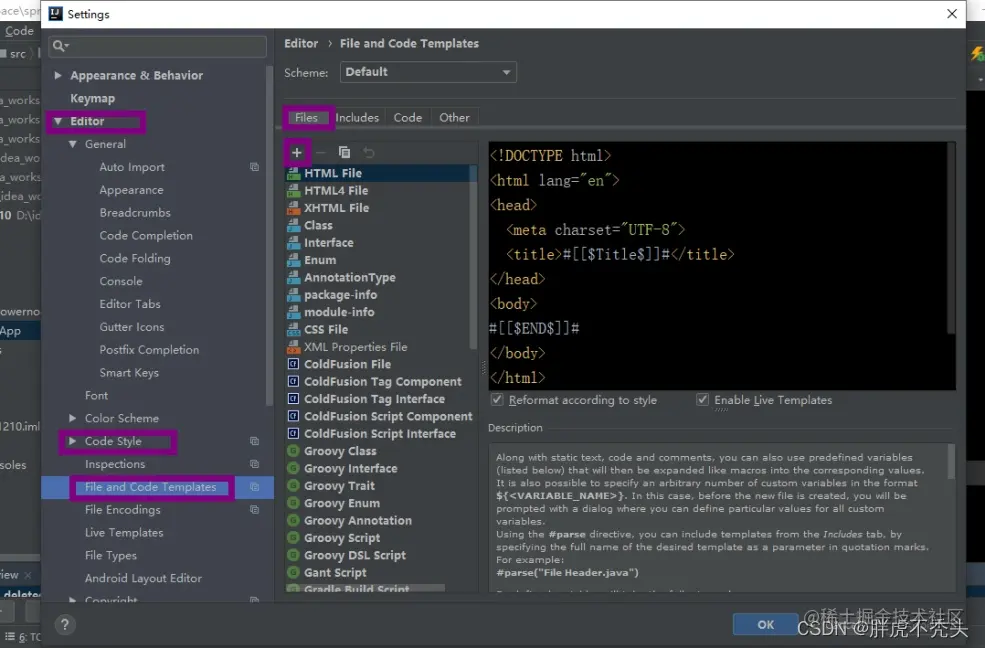This screenshot has height=648, width=985.
Task: Collapse the General subtree arrow
Action: point(73,144)
